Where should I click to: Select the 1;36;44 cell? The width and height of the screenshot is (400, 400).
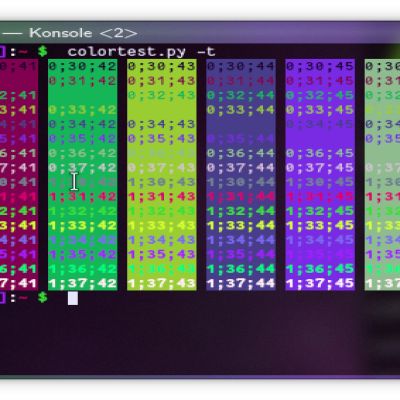click(x=241, y=269)
